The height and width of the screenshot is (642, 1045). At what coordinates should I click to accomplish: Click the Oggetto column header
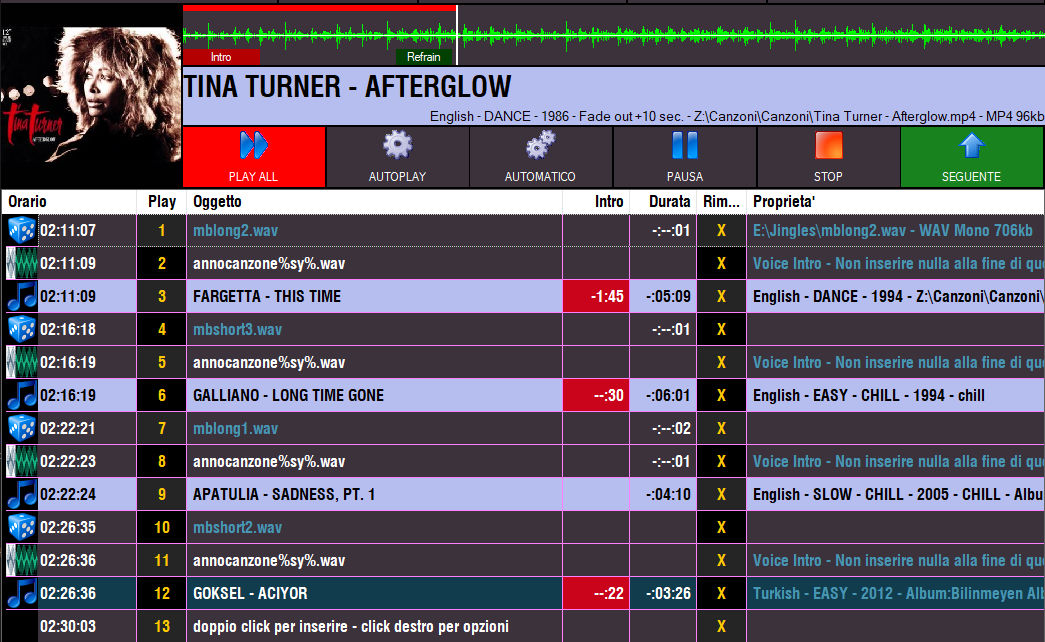pyautogui.click(x=375, y=201)
